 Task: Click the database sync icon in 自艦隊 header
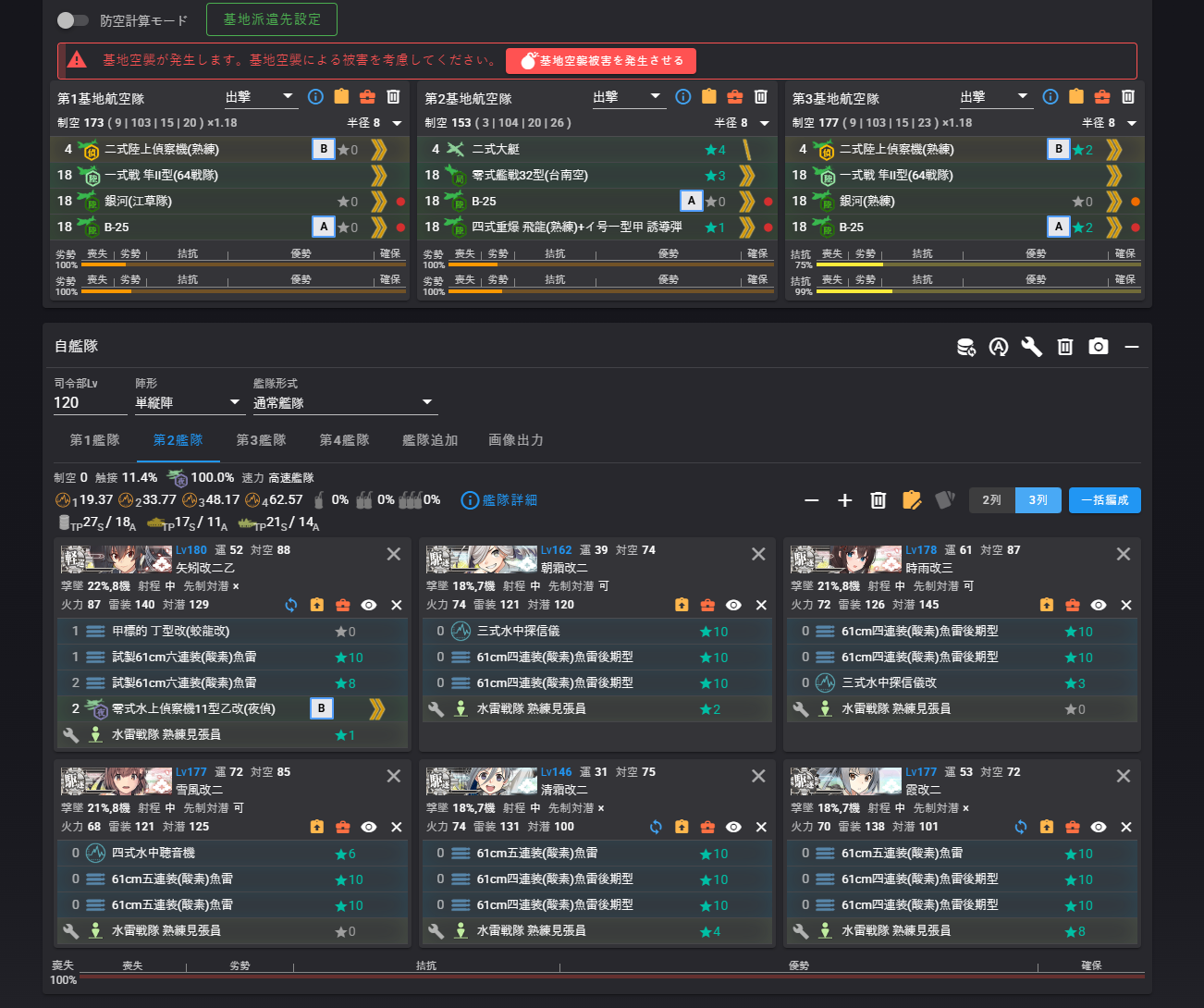pos(965,347)
